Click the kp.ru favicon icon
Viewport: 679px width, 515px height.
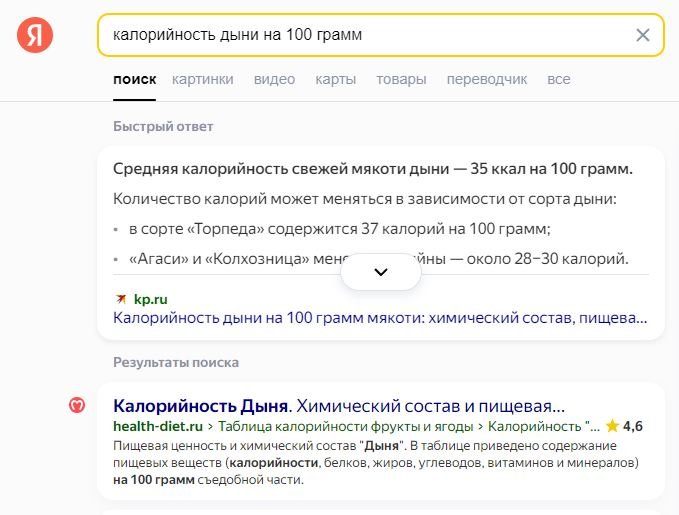coord(121,299)
